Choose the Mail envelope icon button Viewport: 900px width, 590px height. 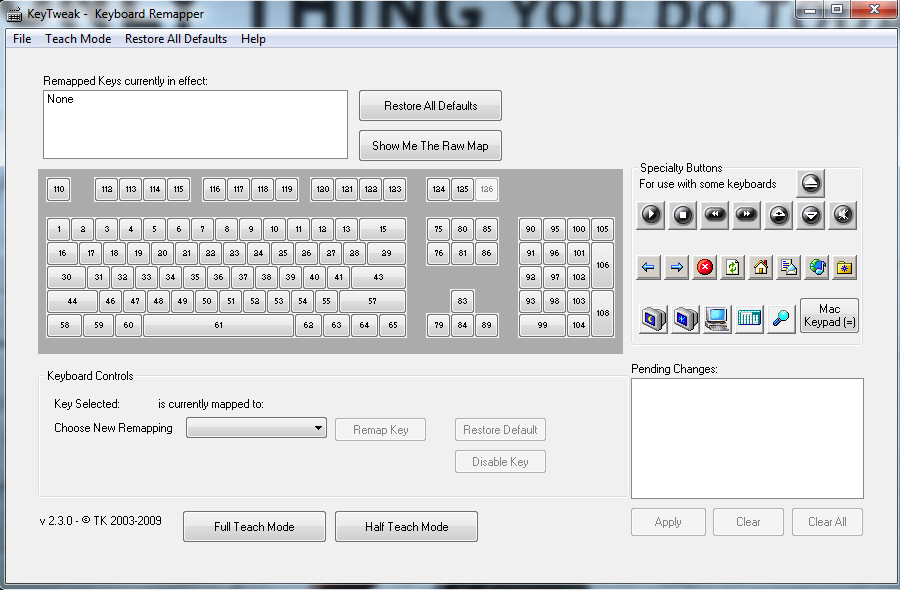[789, 267]
